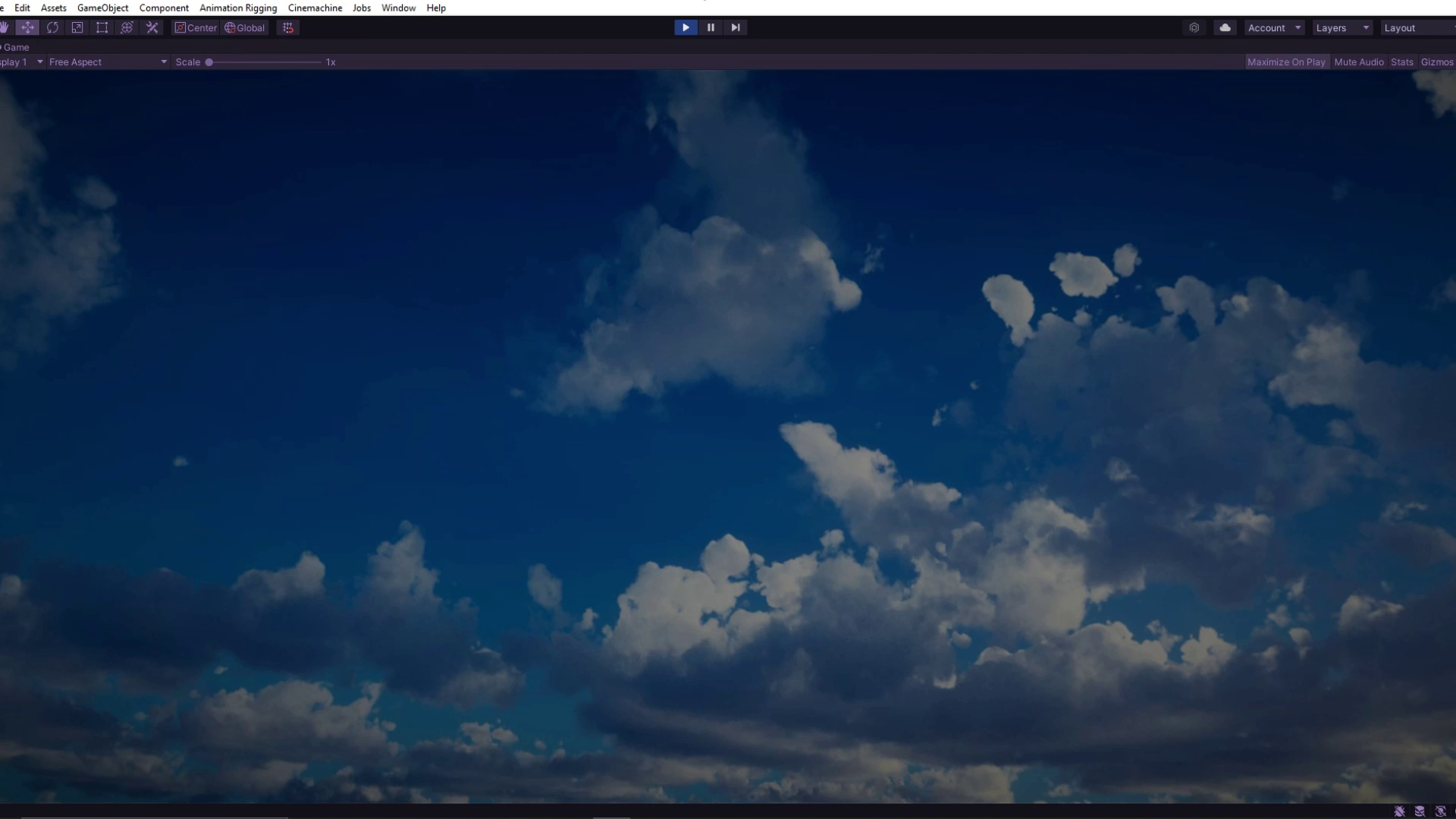Toggle Maximize On Play
The height and width of the screenshot is (819, 1456).
(x=1286, y=62)
